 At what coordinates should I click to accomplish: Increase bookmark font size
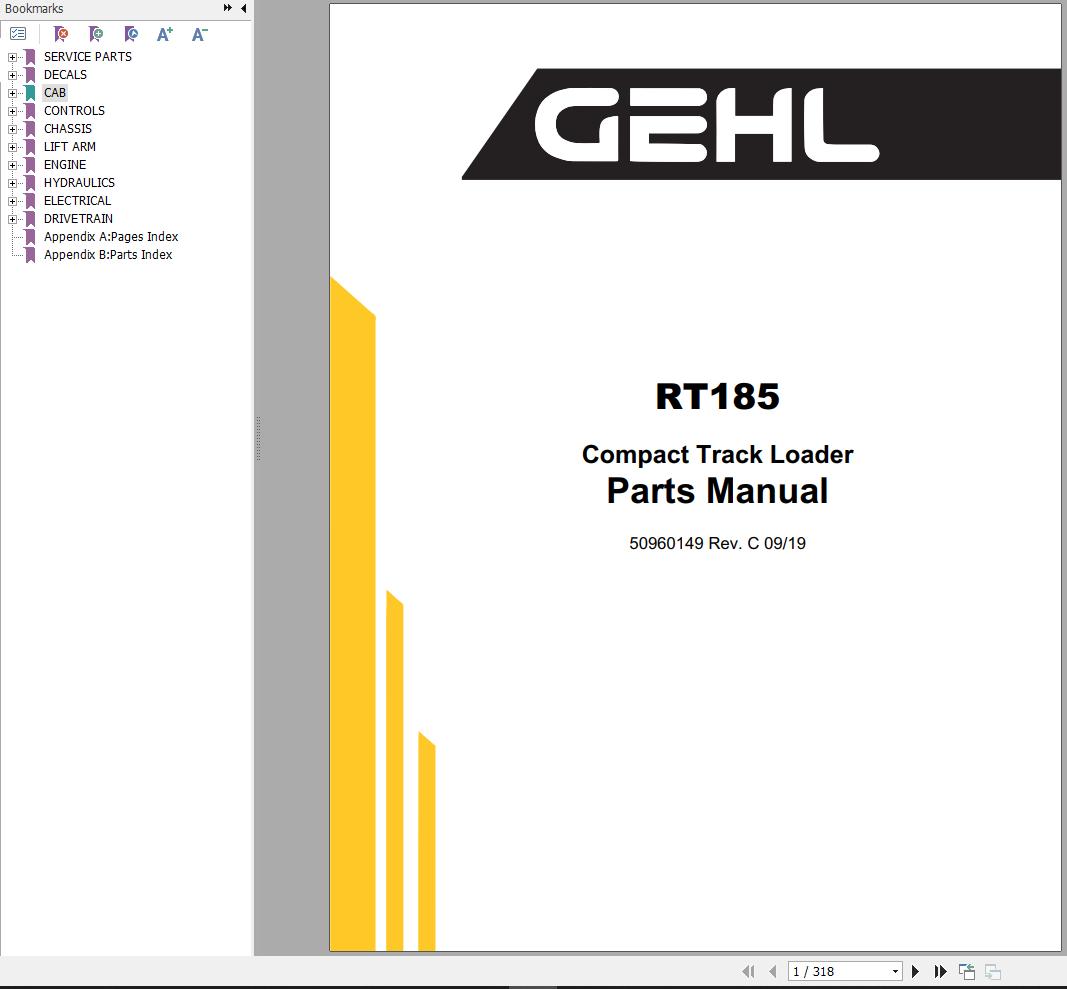point(165,34)
